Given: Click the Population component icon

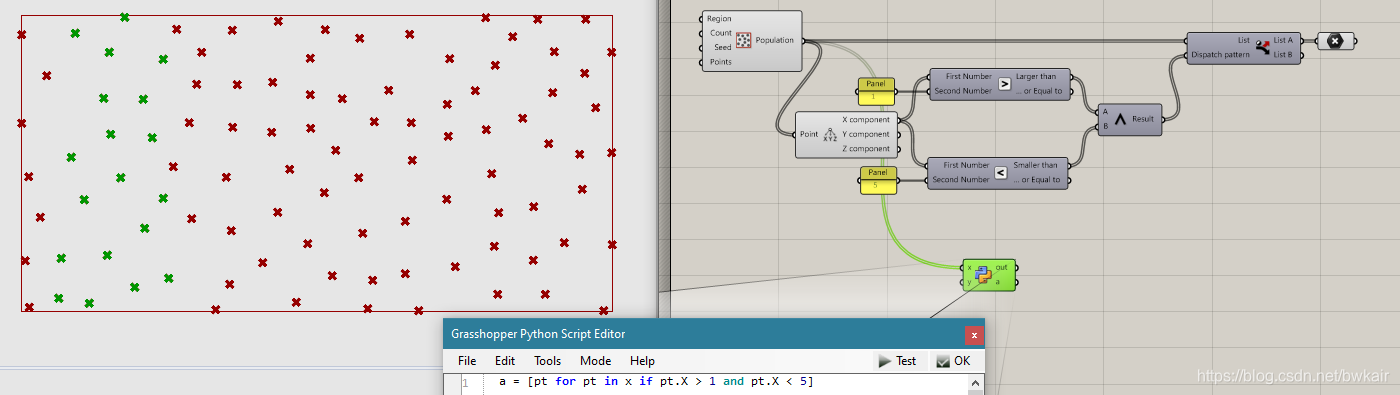Looking at the screenshot, I should pos(744,41).
